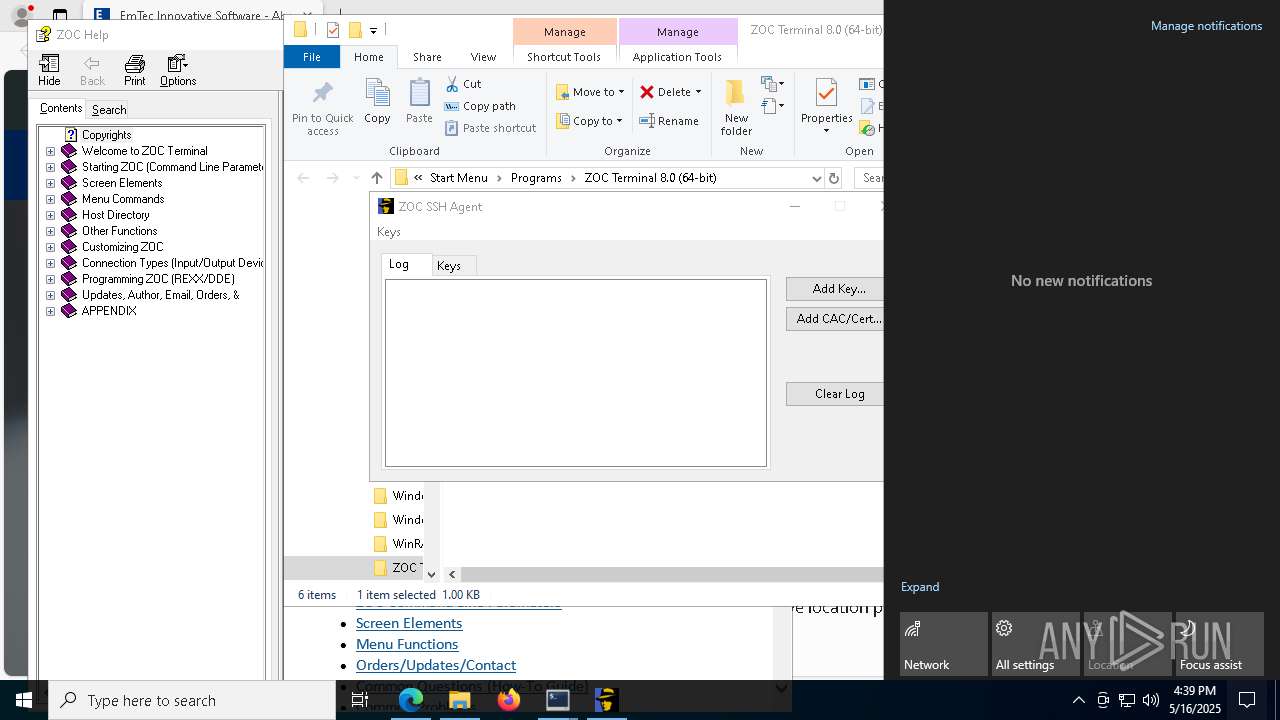Click the taskbar search box
This screenshot has height=720, width=1280.
(192, 700)
